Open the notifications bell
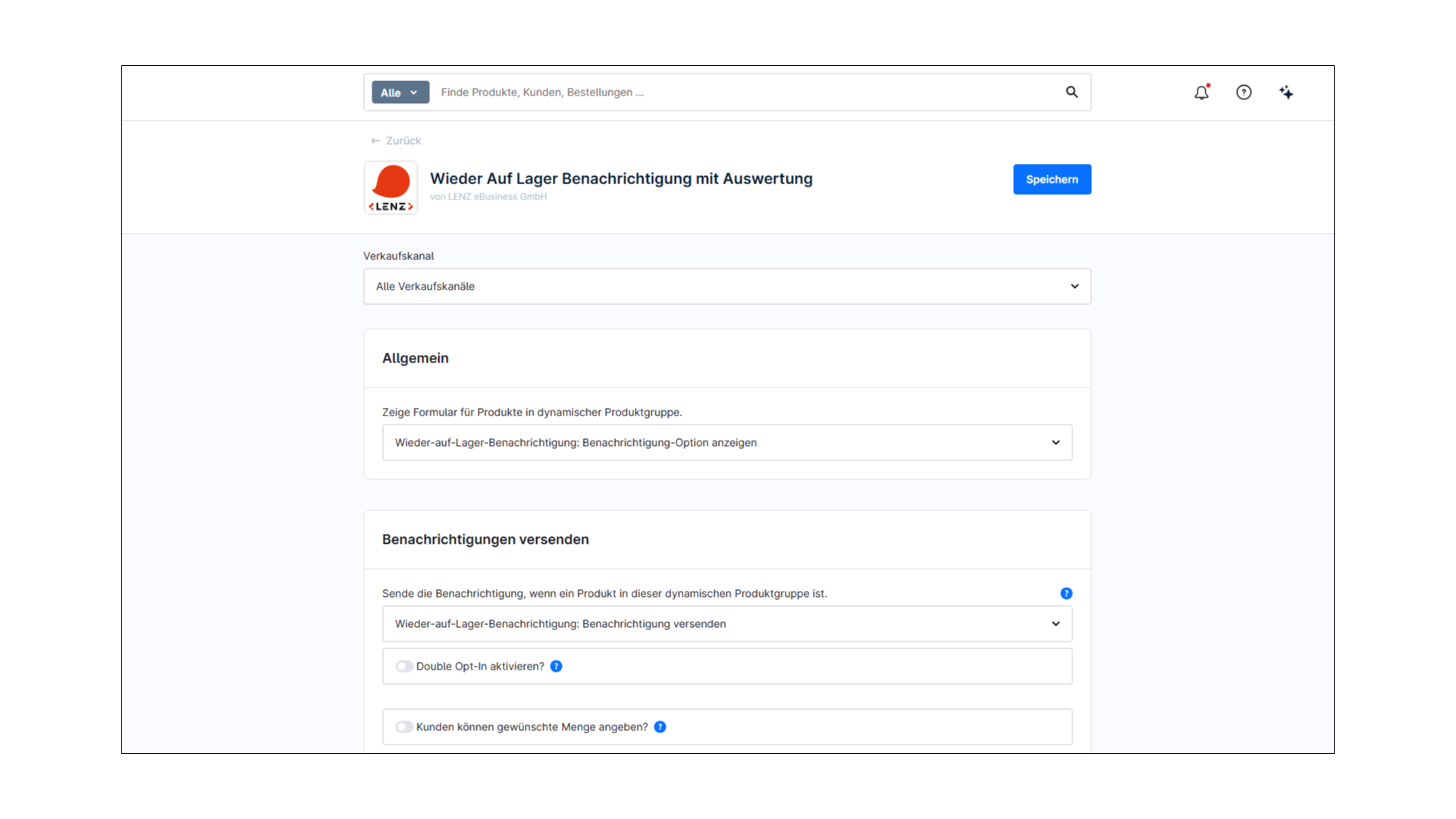 point(1200,92)
